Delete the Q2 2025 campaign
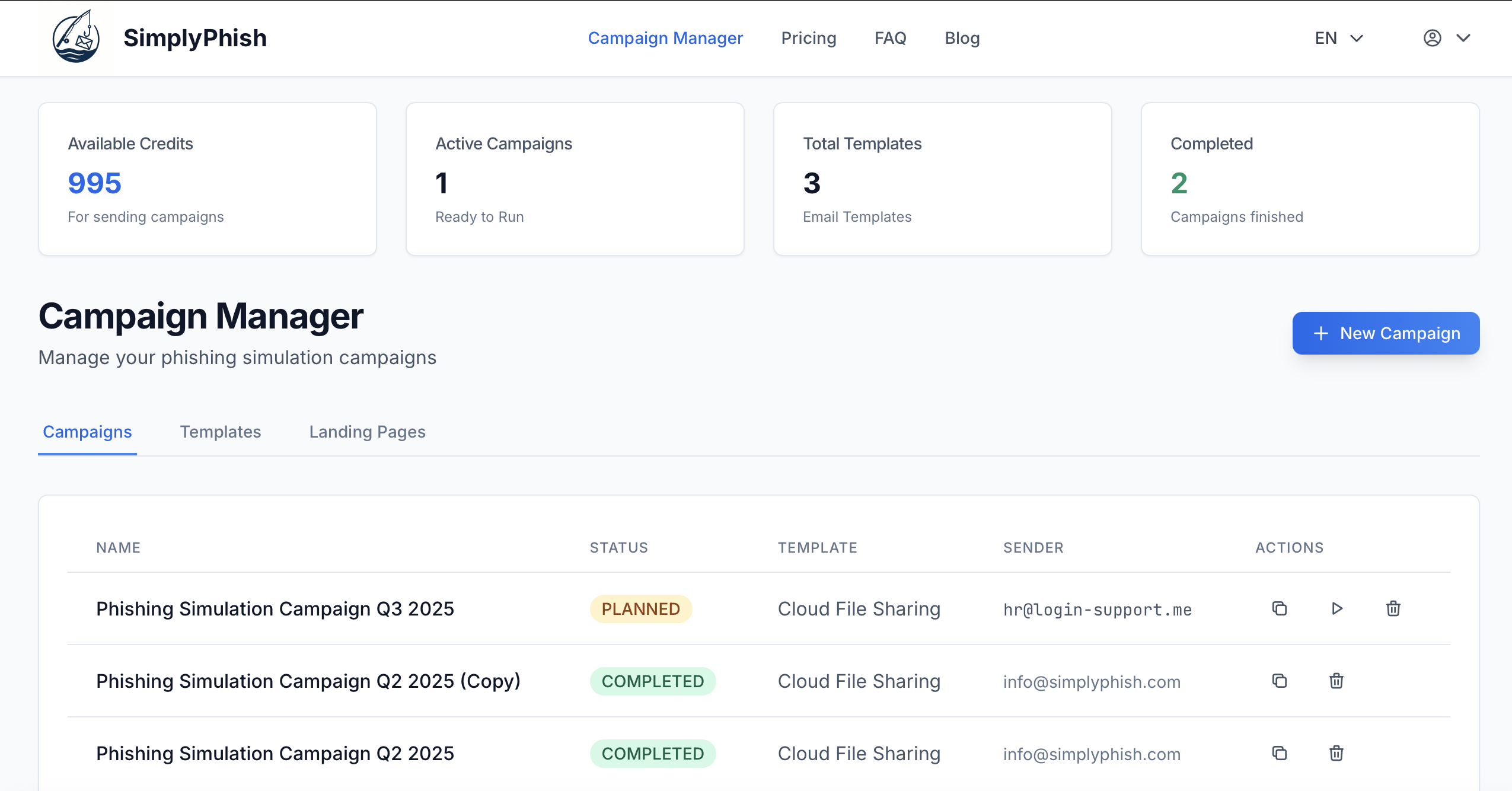 (x=1336, y=753)
